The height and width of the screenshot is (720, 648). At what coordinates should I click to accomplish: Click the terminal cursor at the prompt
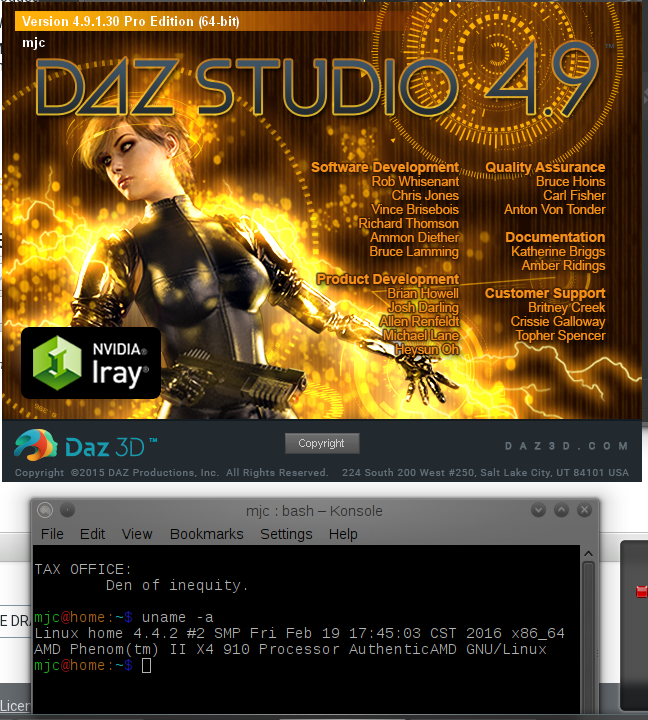pos(147,665)
